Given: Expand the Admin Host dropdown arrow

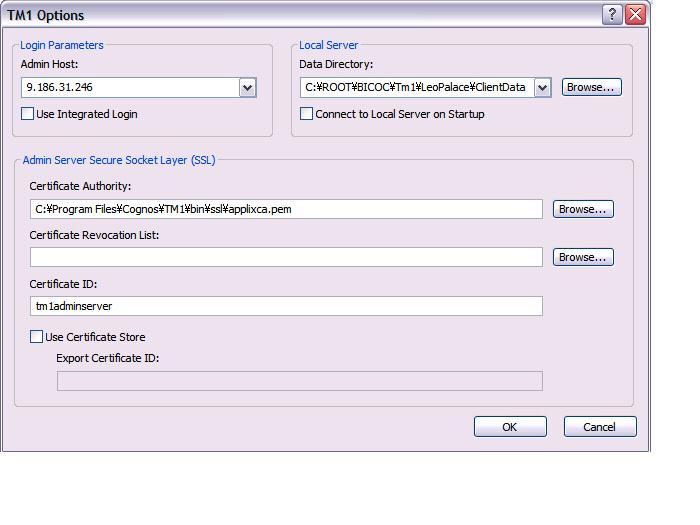Looking at the screenshot, I should pos(248,88).
